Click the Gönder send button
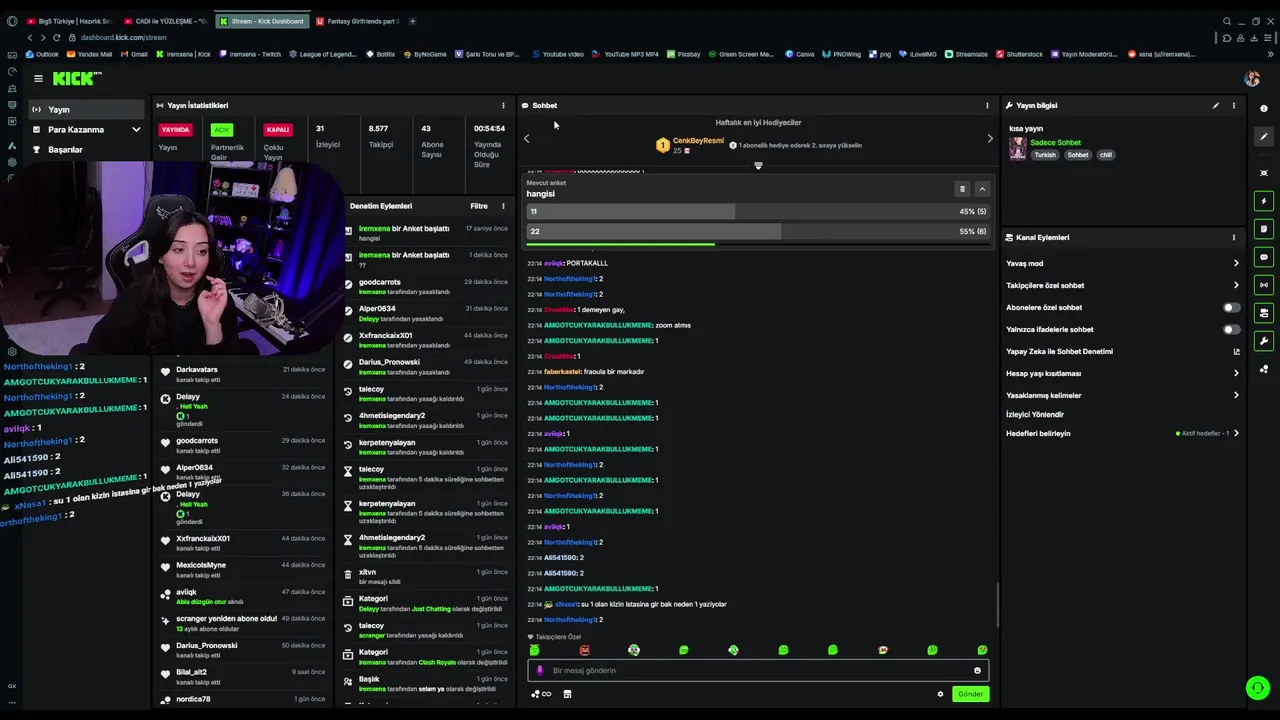Viewport: 1280px width, 720px height. click(x=970, y=694)
